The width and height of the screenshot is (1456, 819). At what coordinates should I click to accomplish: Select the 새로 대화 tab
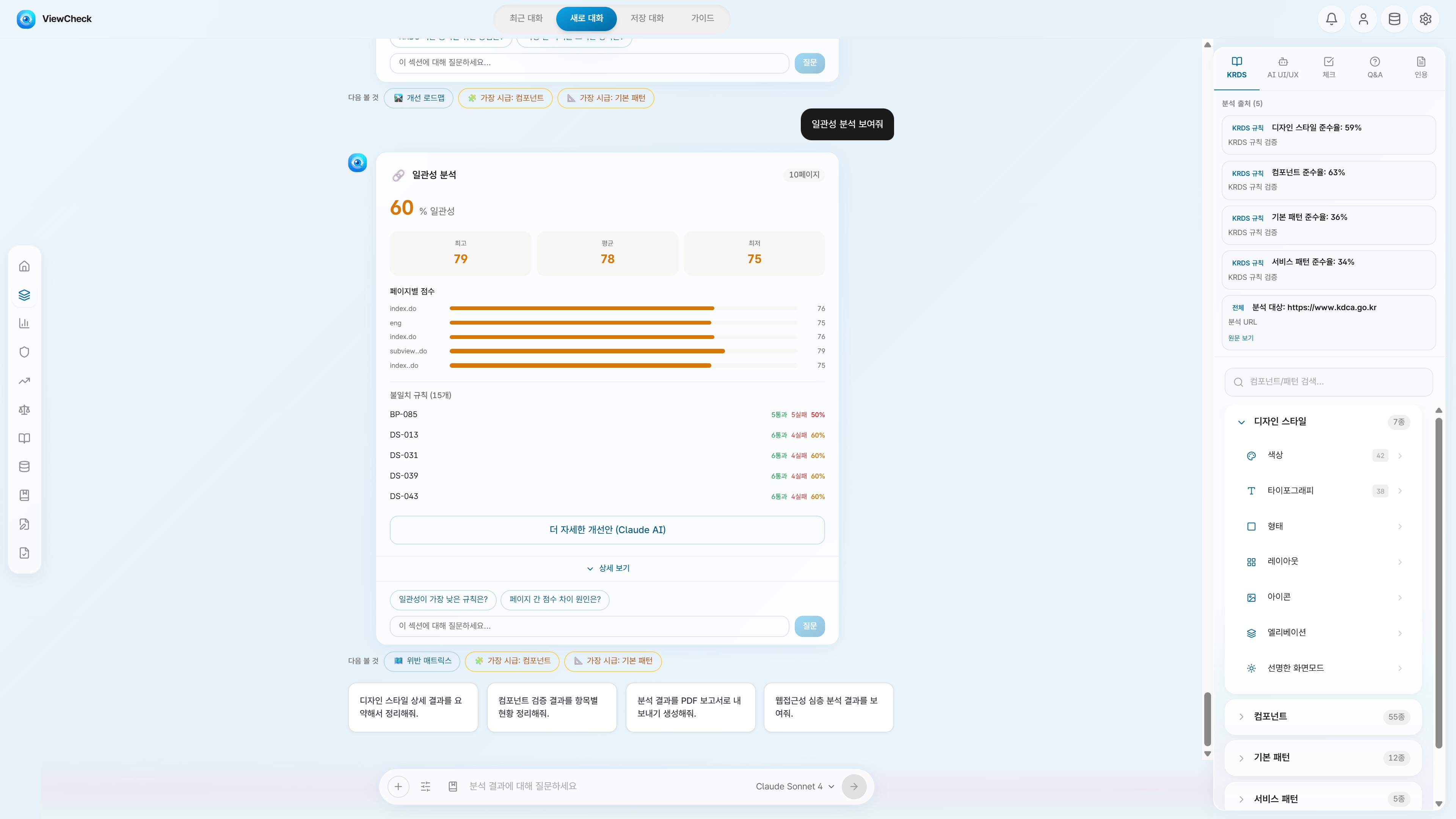coord(587,18)
